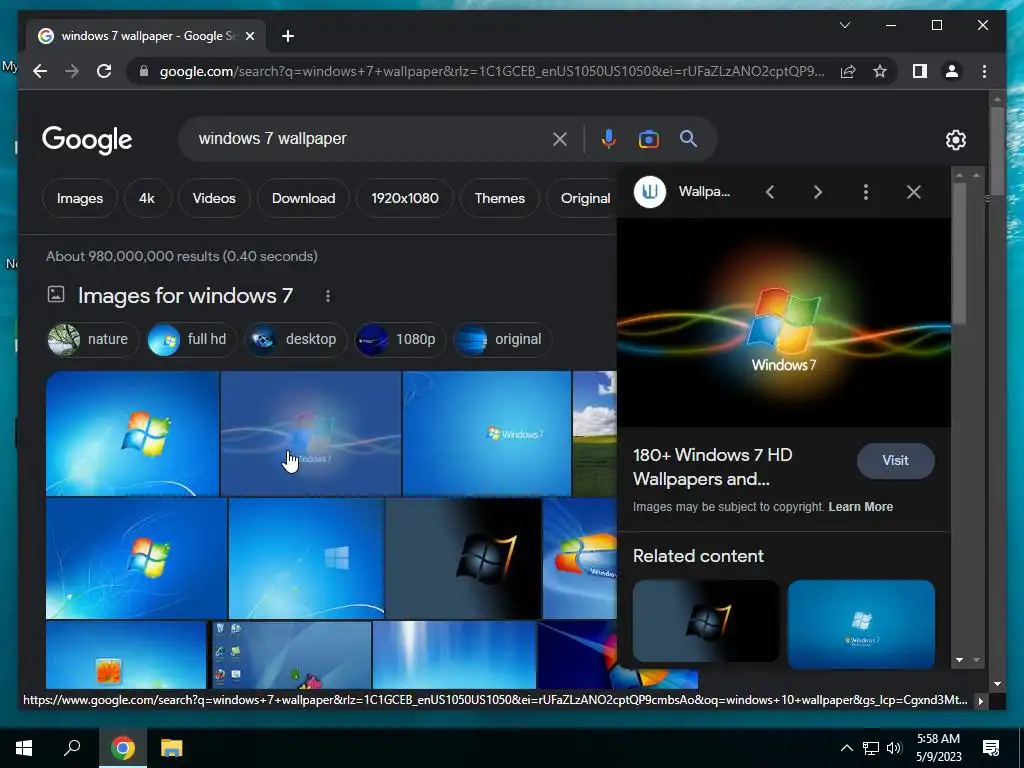1024x768 pixels.
Task: Open related dark 7 logo image
Action: (x=706, y=621)
